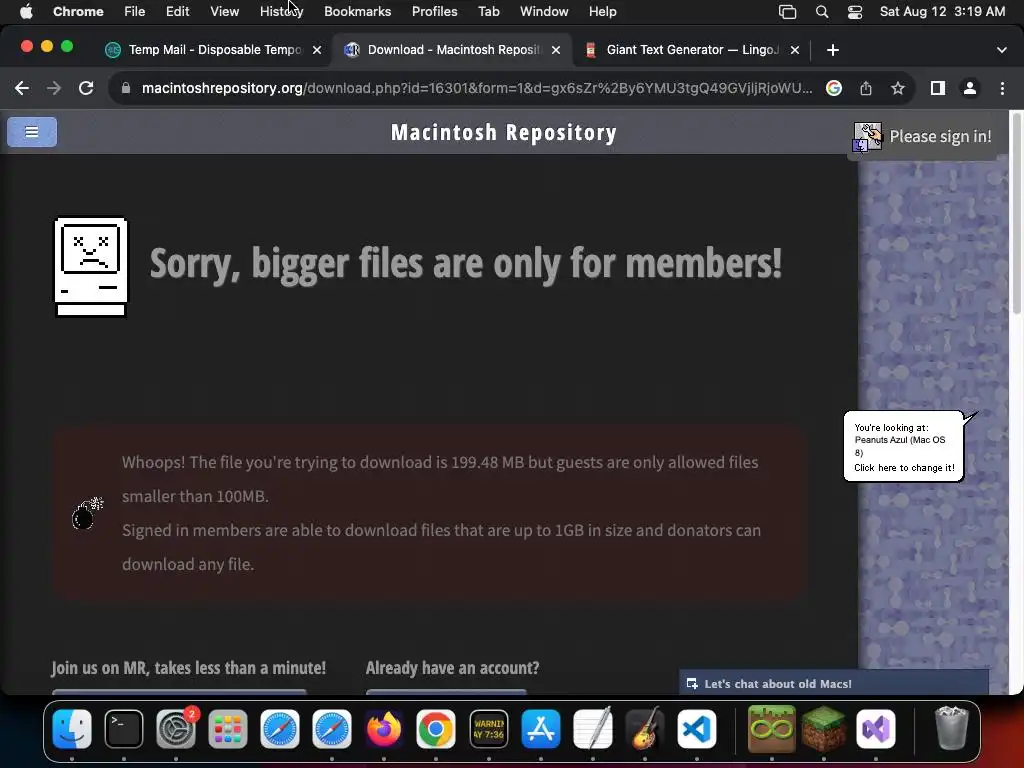Click the address bar URL field
1024x768 pixels.
(x=477, y=88)
